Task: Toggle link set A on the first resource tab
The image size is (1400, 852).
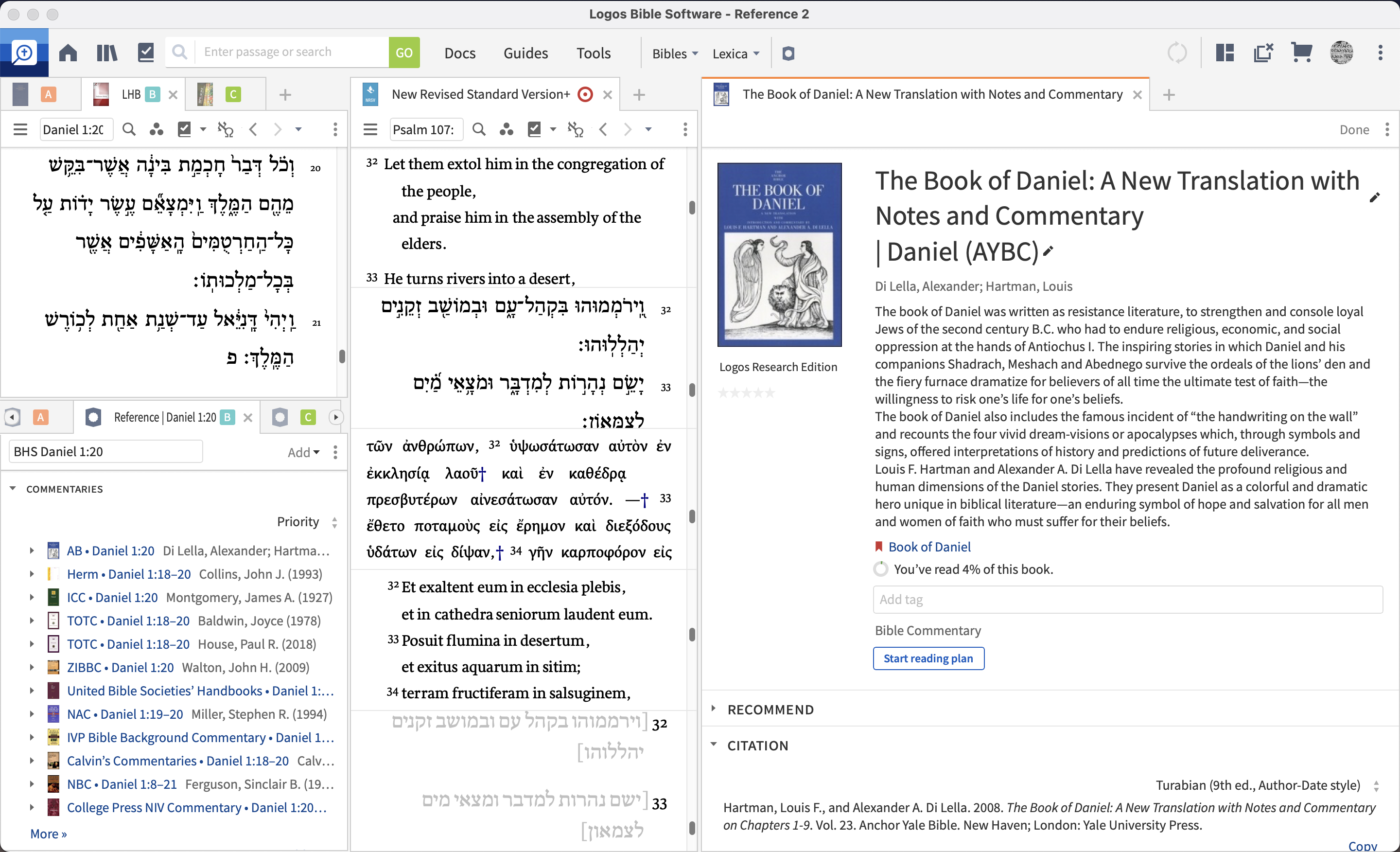Action: (48, 94)
